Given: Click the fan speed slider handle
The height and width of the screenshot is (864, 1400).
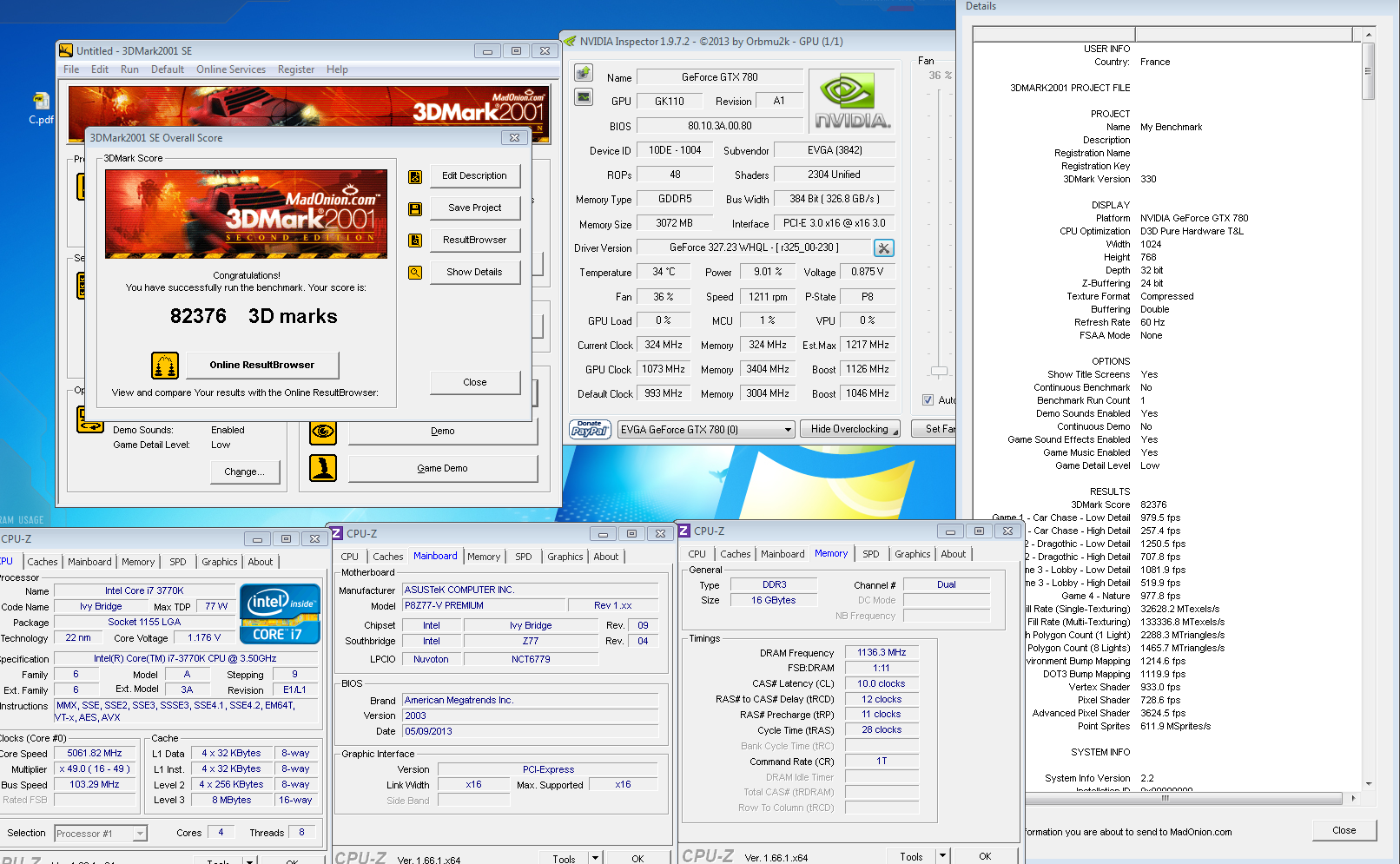Looking at the screenshot, I should [939, 371].
